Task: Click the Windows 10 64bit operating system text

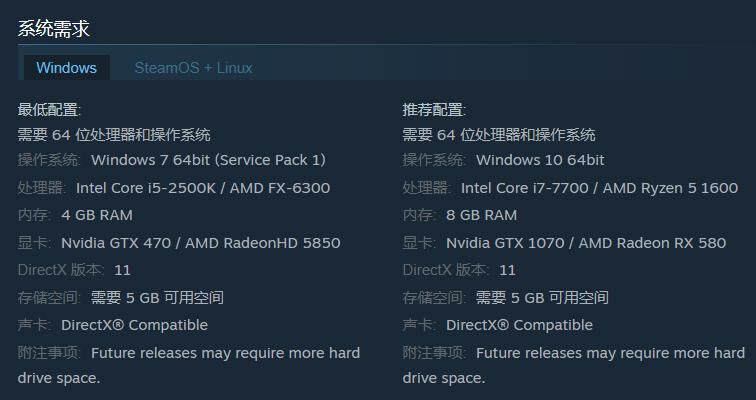Action: tap(540, 160)
